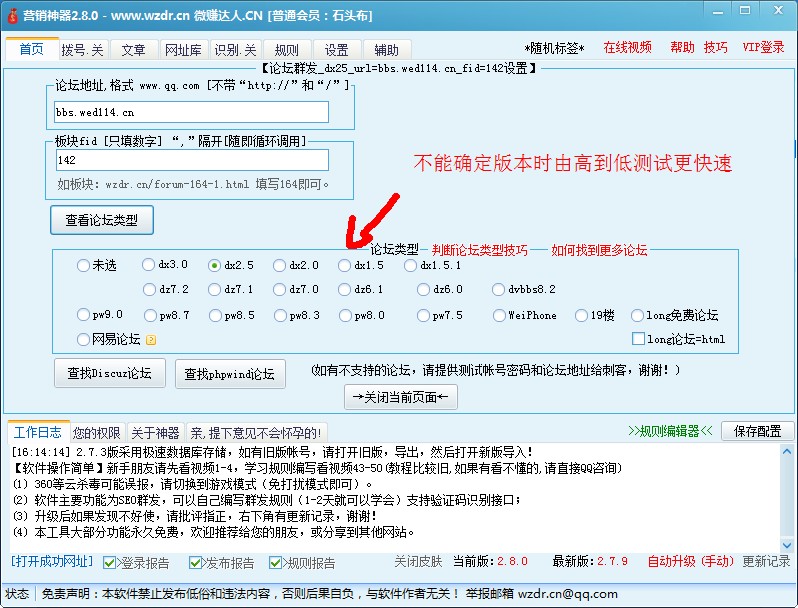Open the 在线视频 link
This screenshot has width=798, height=608.
click(x=628, y=47)
